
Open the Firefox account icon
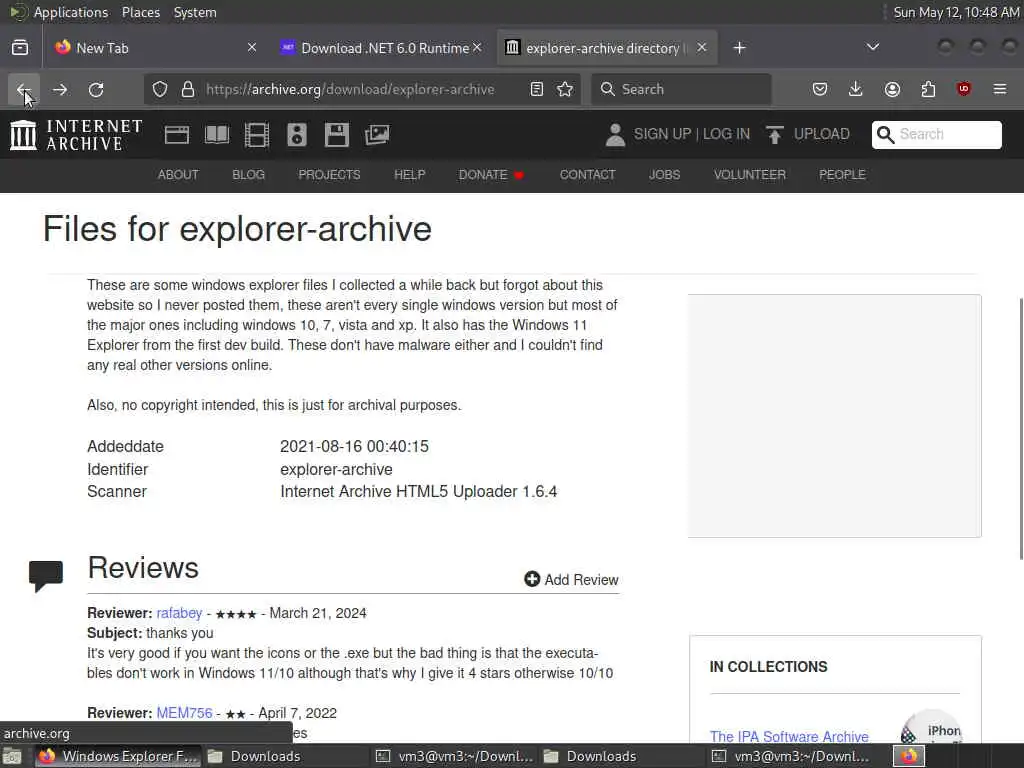892,89
